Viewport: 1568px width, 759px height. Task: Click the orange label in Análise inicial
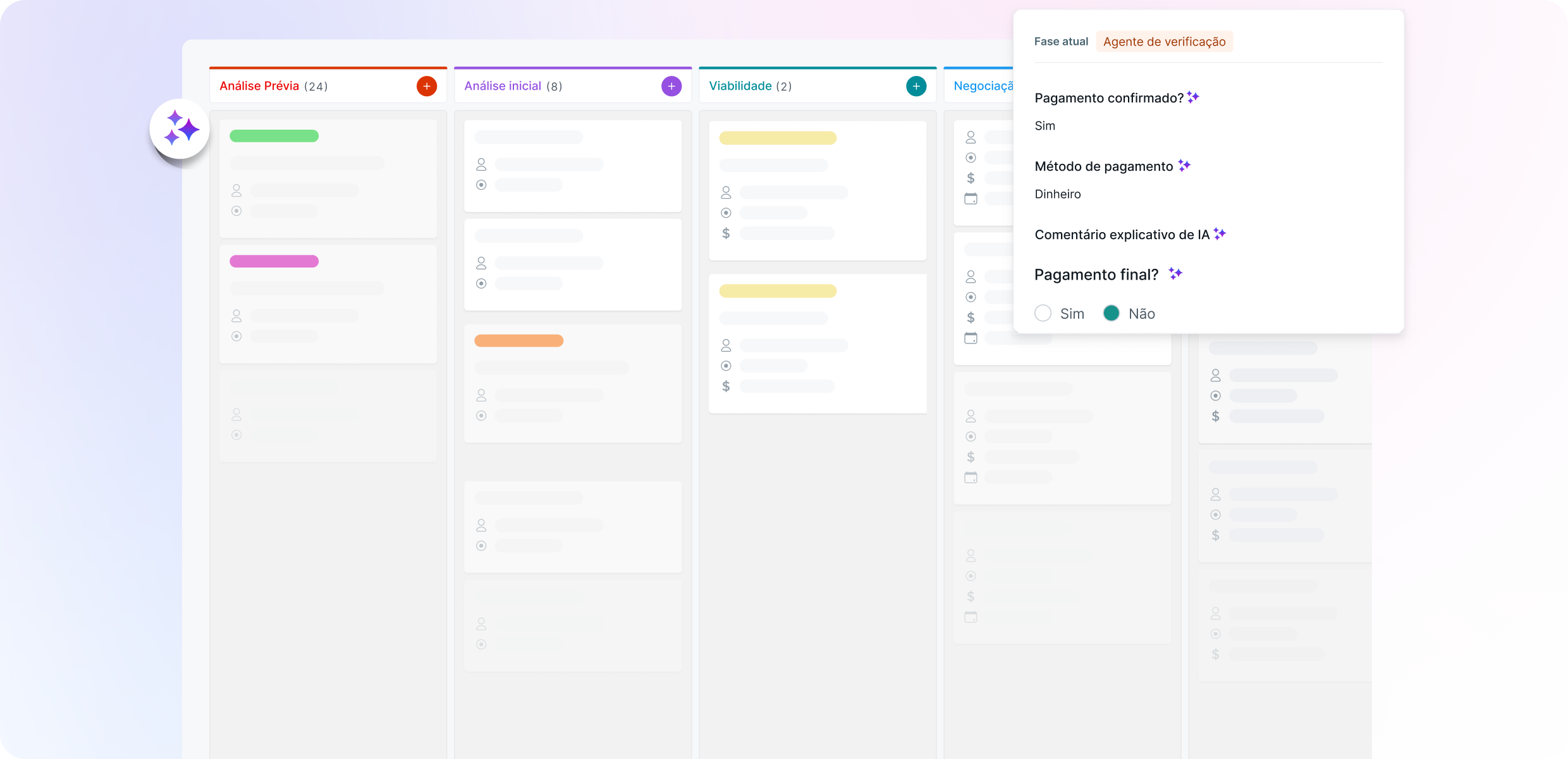click(x=518, y=341)
